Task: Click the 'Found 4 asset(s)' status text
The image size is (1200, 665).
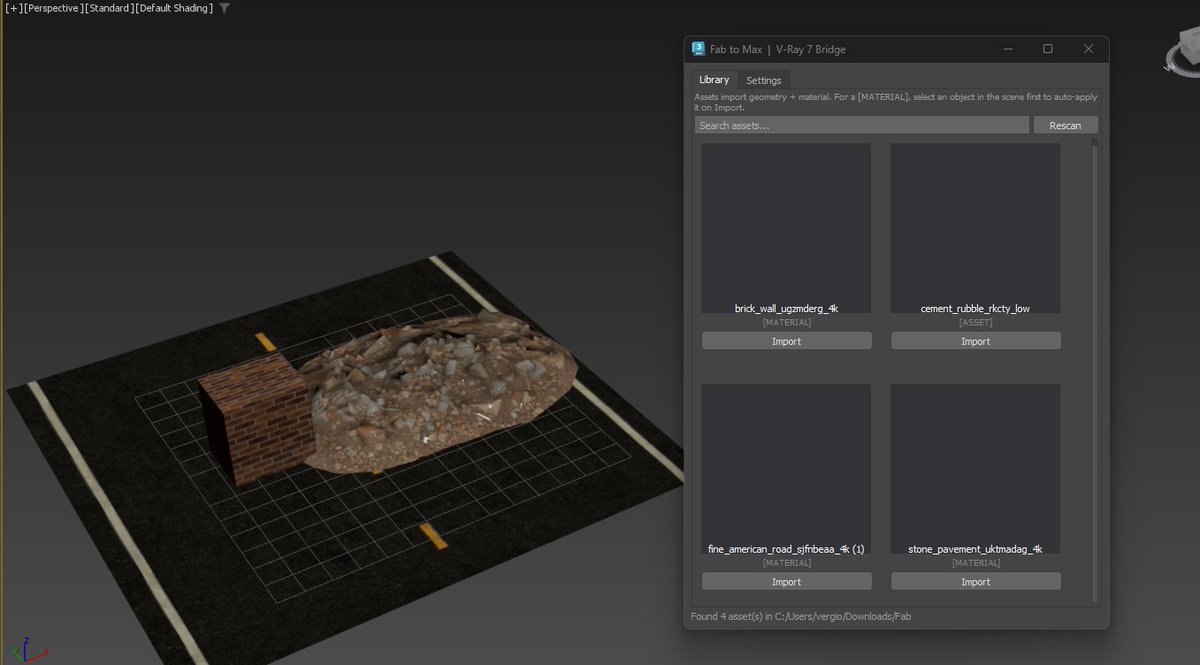Action: point(801,616)
